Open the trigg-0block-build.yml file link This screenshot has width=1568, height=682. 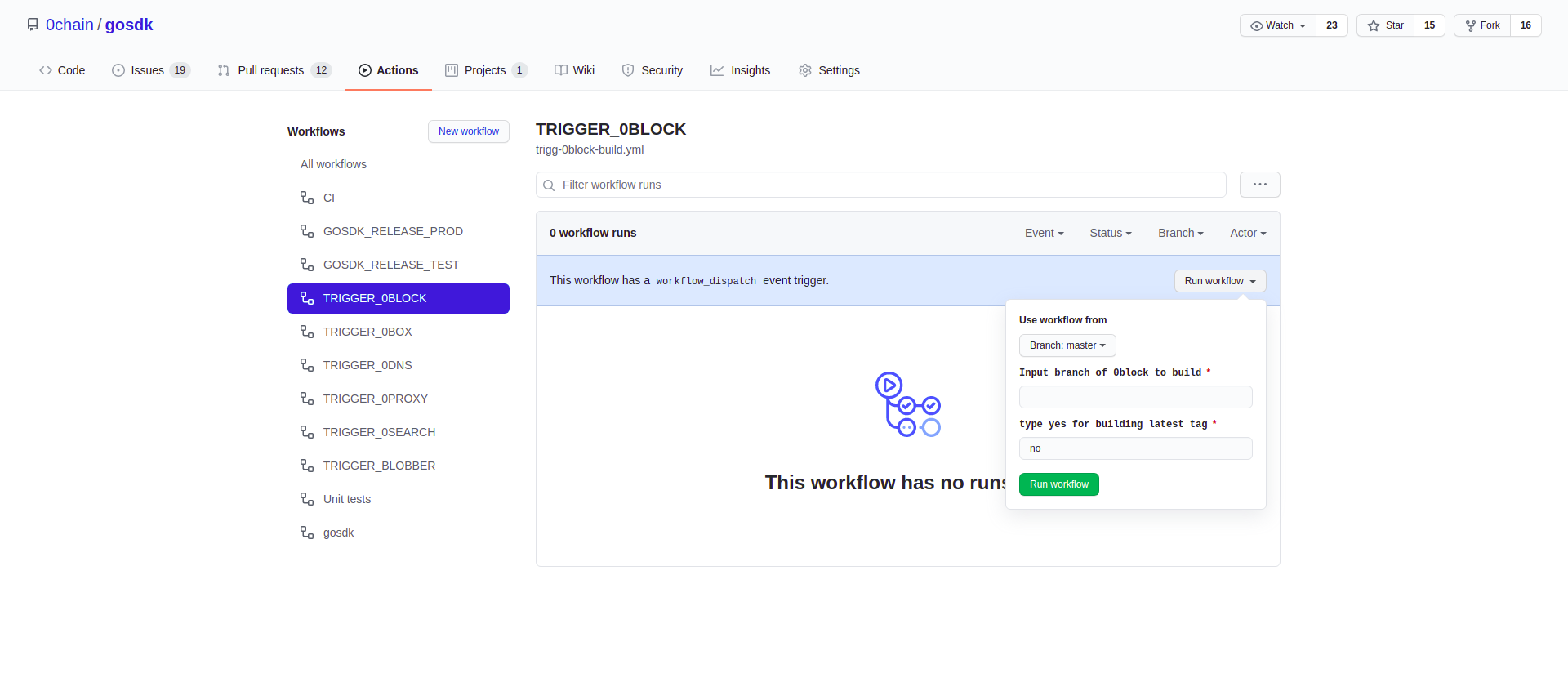click(590, 149)
